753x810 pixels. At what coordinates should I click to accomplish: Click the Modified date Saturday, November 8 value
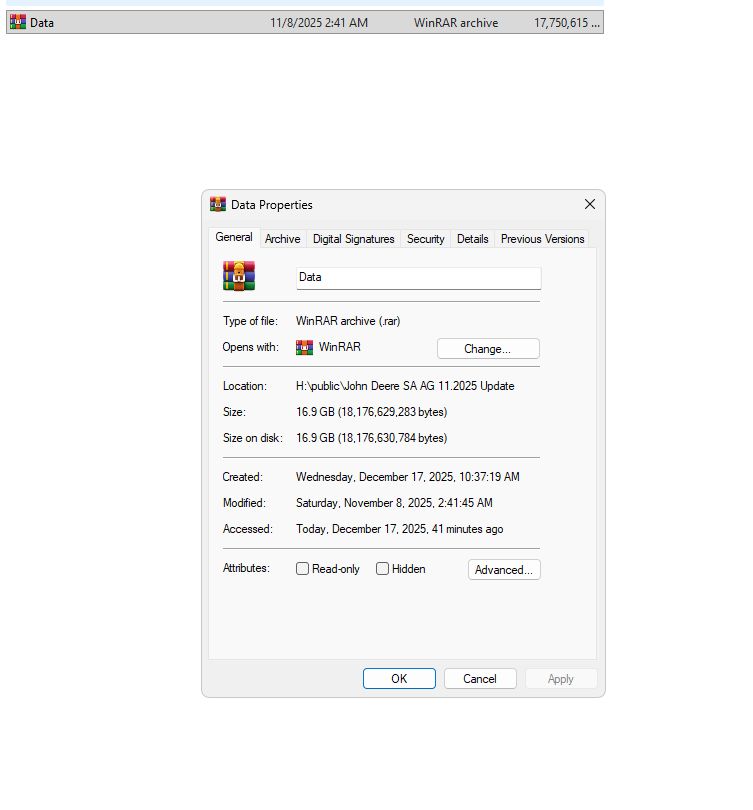pyautogui.click(x=394, y=503)
